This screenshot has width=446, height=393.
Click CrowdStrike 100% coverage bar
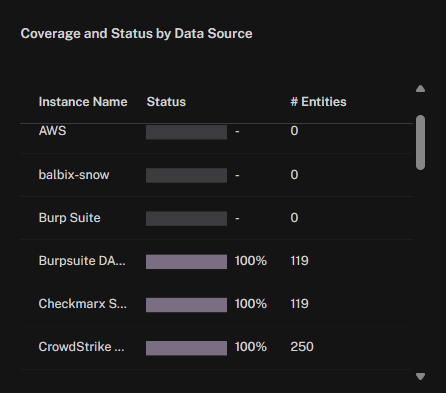(186, 348)
